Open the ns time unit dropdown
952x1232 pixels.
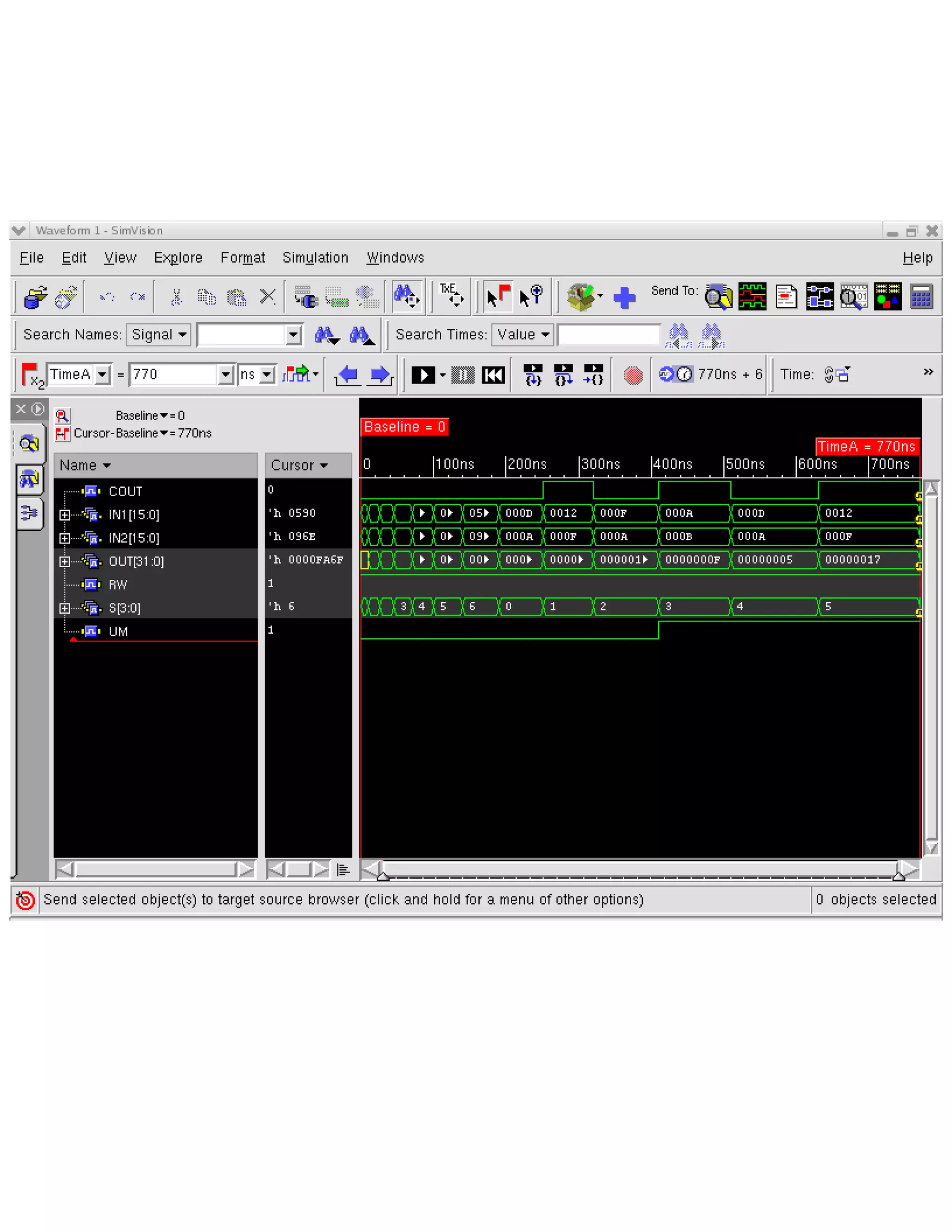coord(267,375)
